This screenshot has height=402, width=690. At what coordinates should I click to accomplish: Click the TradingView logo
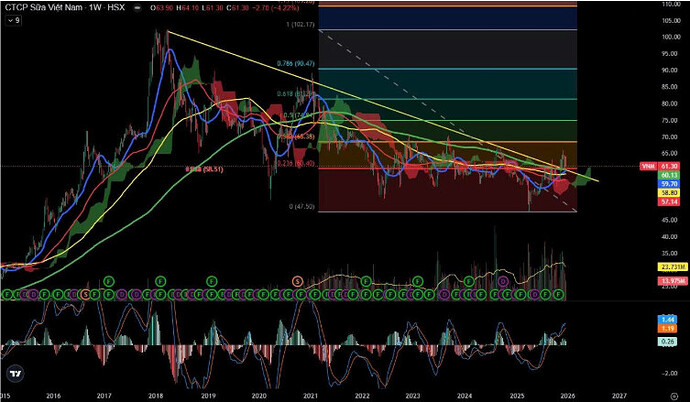[x=15, y=373]
